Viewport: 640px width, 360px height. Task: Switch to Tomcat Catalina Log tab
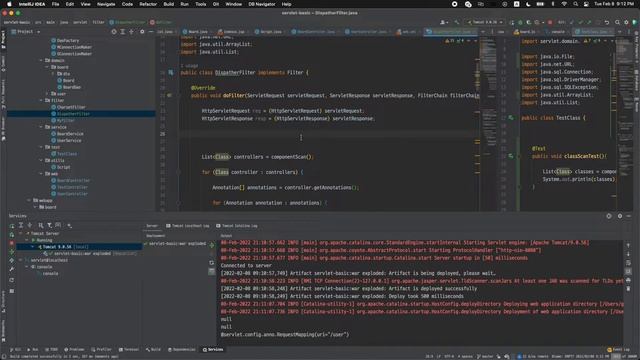pos(237,226)
